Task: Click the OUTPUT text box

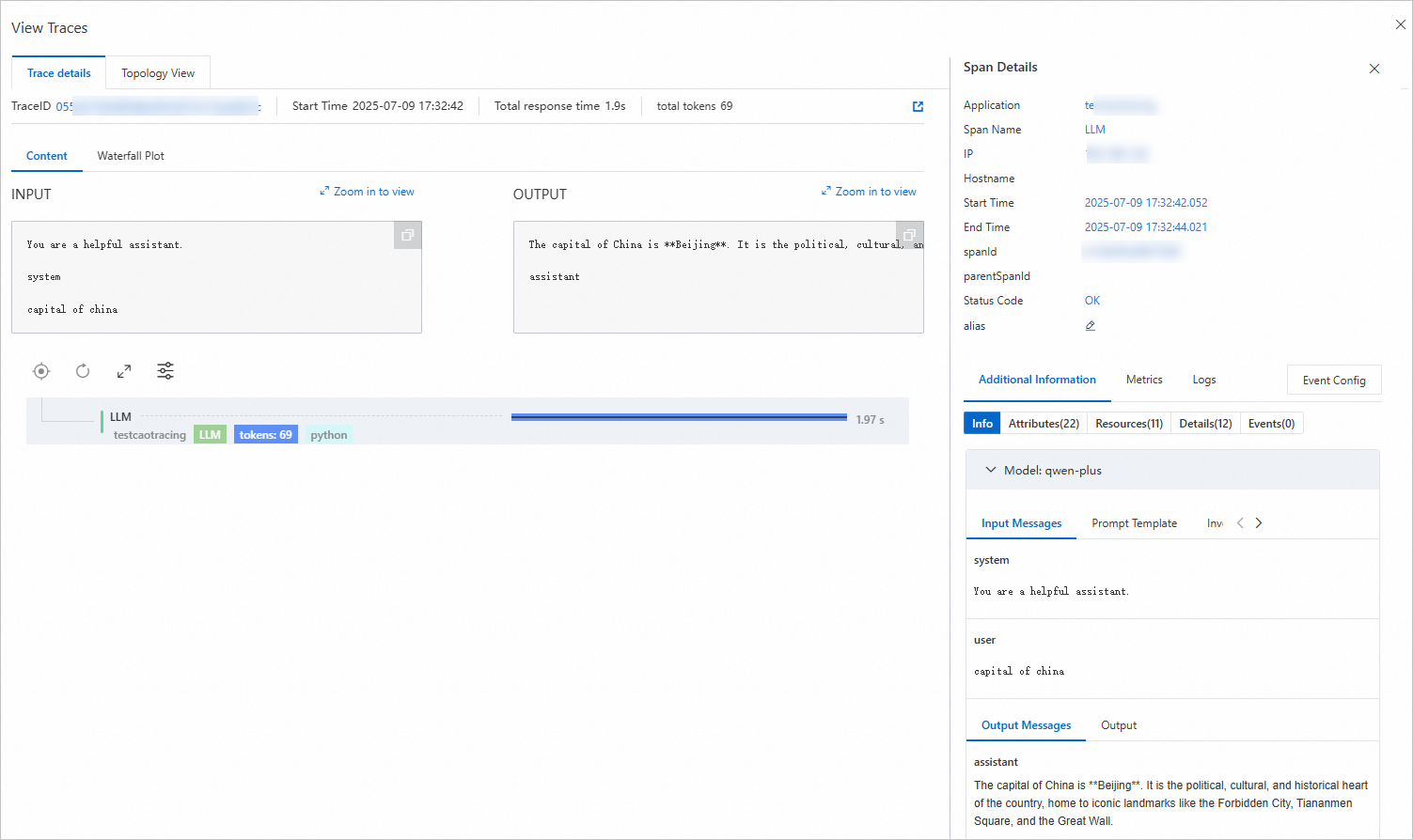Action: pyautogui.click(x=718, y=277)
